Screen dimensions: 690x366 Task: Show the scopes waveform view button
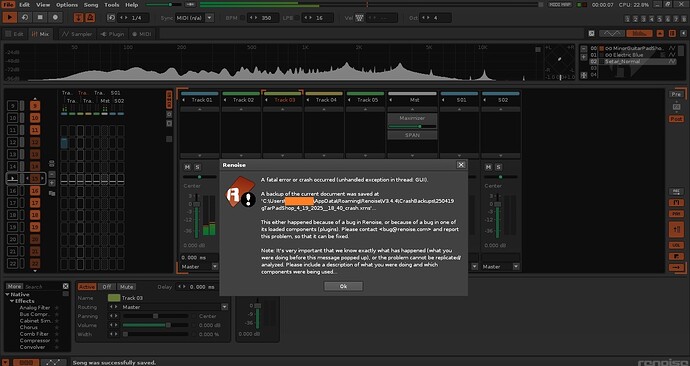click(612, 33)
